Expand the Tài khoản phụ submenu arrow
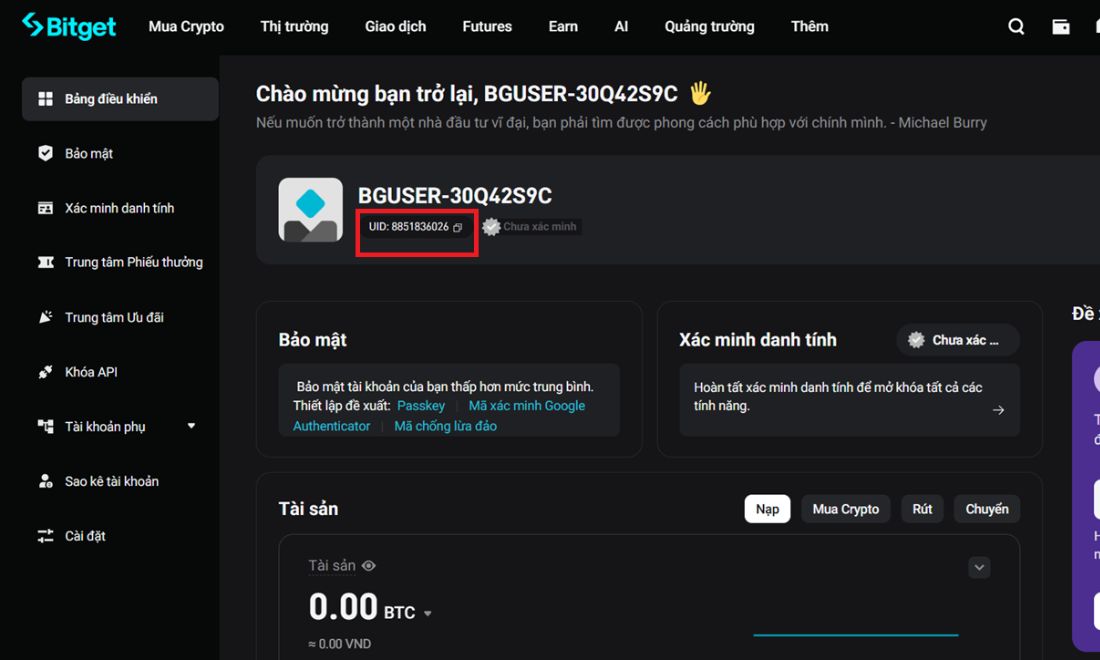 tap(191, 426)
